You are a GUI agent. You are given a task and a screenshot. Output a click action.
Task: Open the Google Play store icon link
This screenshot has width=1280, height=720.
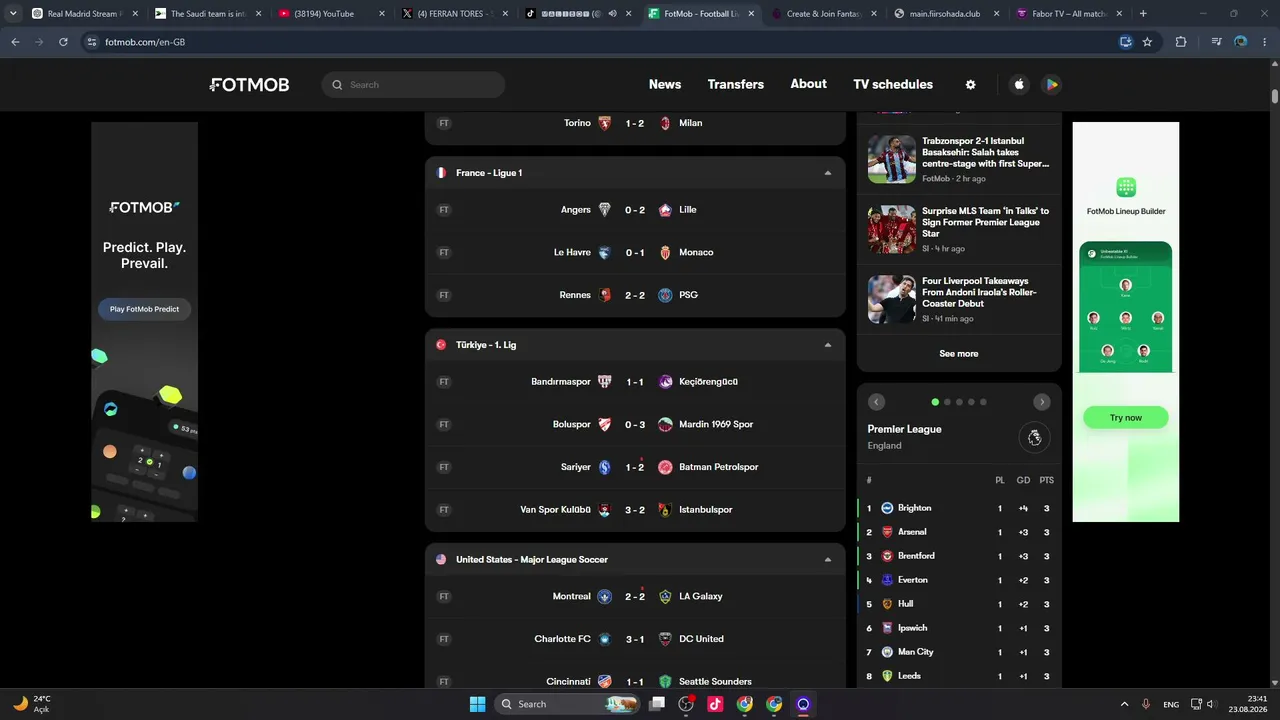(x=1051, y=85)
